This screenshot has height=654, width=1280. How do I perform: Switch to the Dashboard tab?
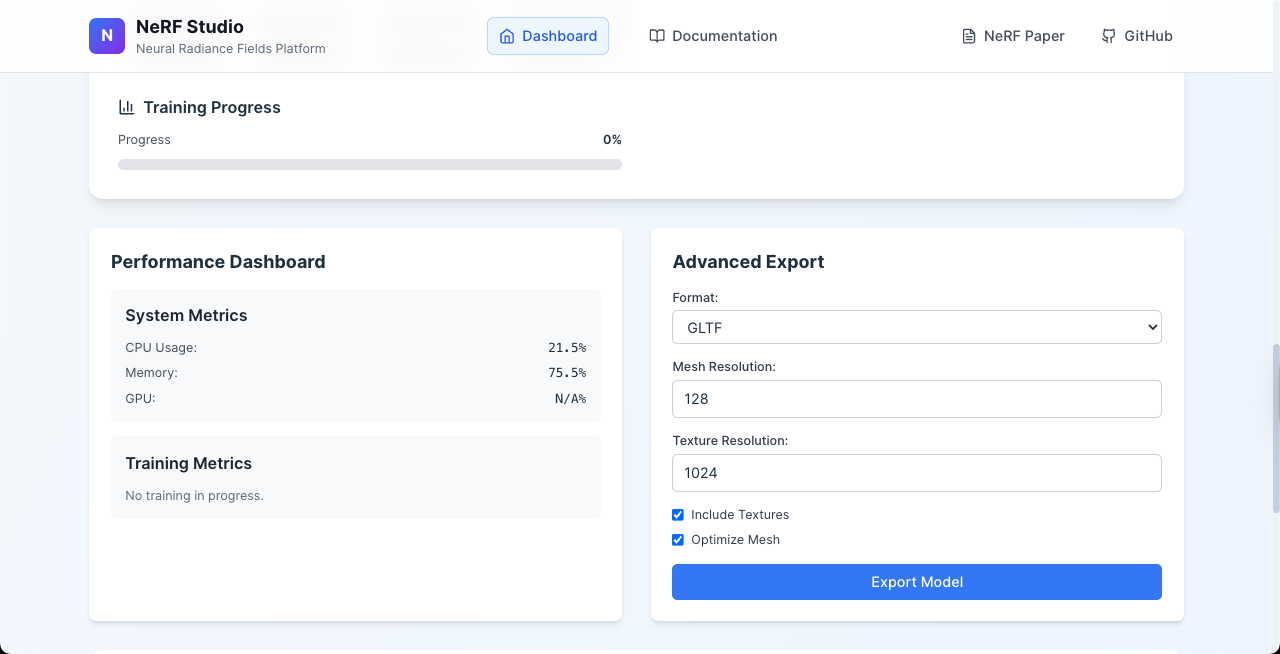[548, 36]
